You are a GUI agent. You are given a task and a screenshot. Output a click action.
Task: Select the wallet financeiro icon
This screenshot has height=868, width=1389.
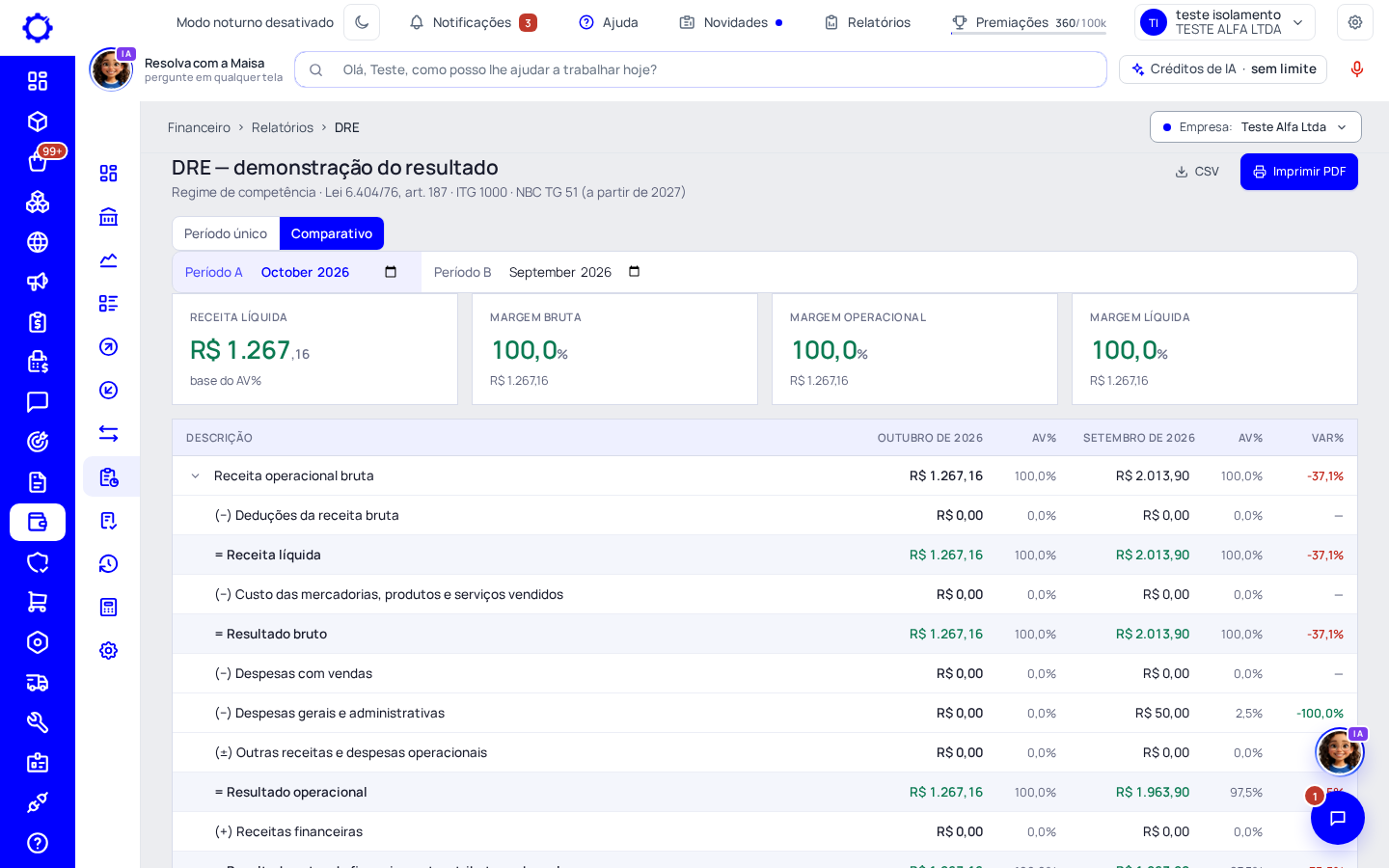(38, 522)
